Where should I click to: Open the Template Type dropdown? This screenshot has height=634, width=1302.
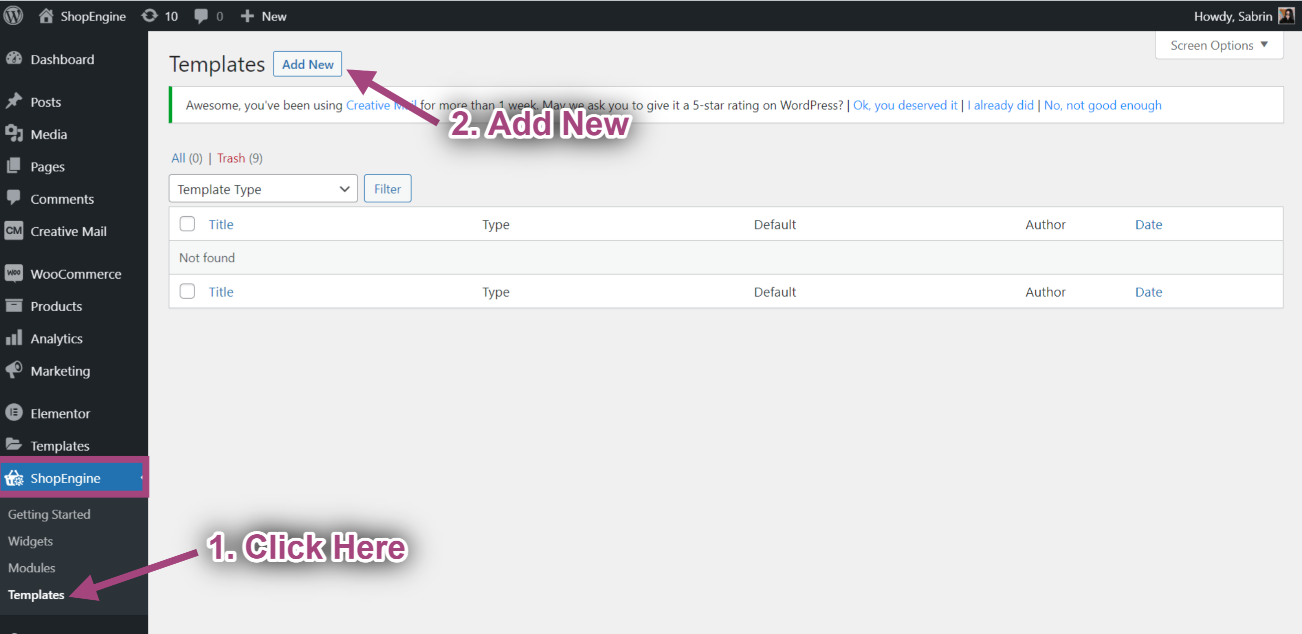point(263,189)
